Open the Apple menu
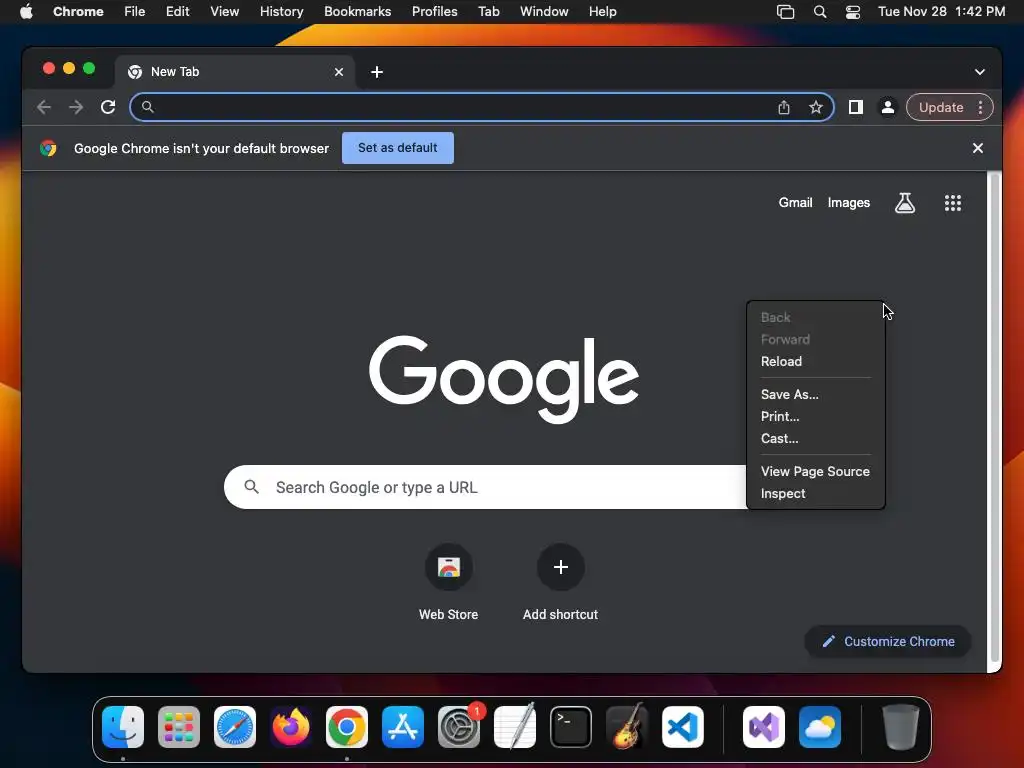 coord(26,12)
